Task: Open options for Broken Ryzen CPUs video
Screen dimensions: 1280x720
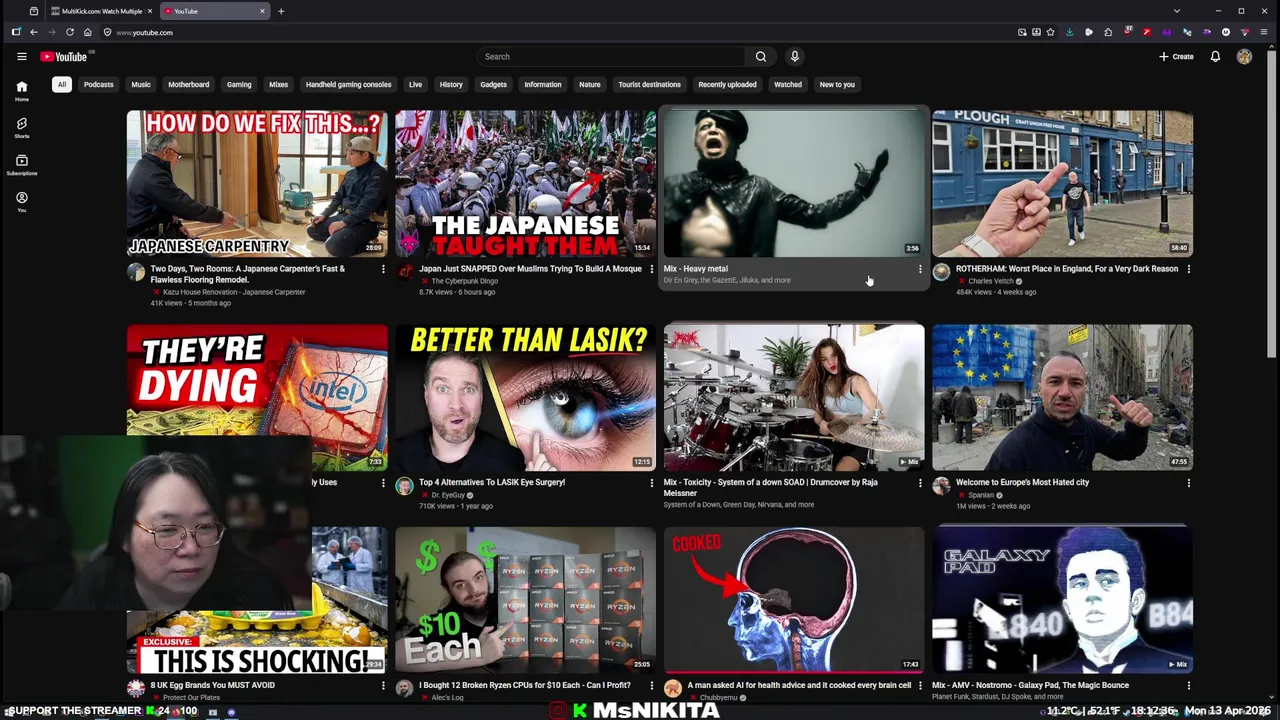Action: pyautogui.click(x=652, y=686)
